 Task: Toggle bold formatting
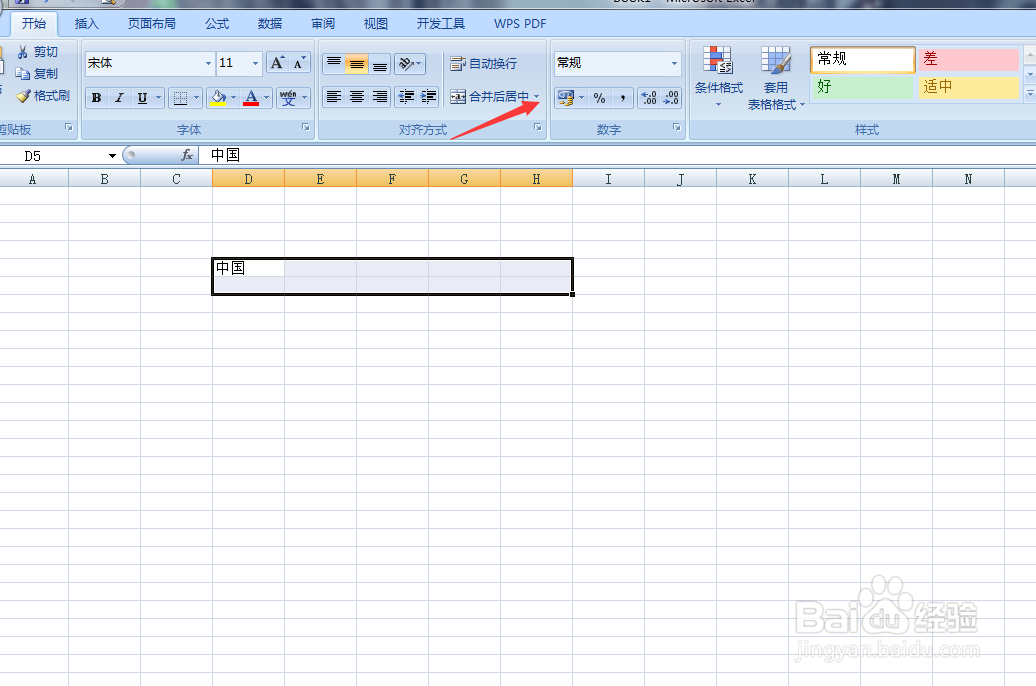pyautogui.click(x=96, y=98)
